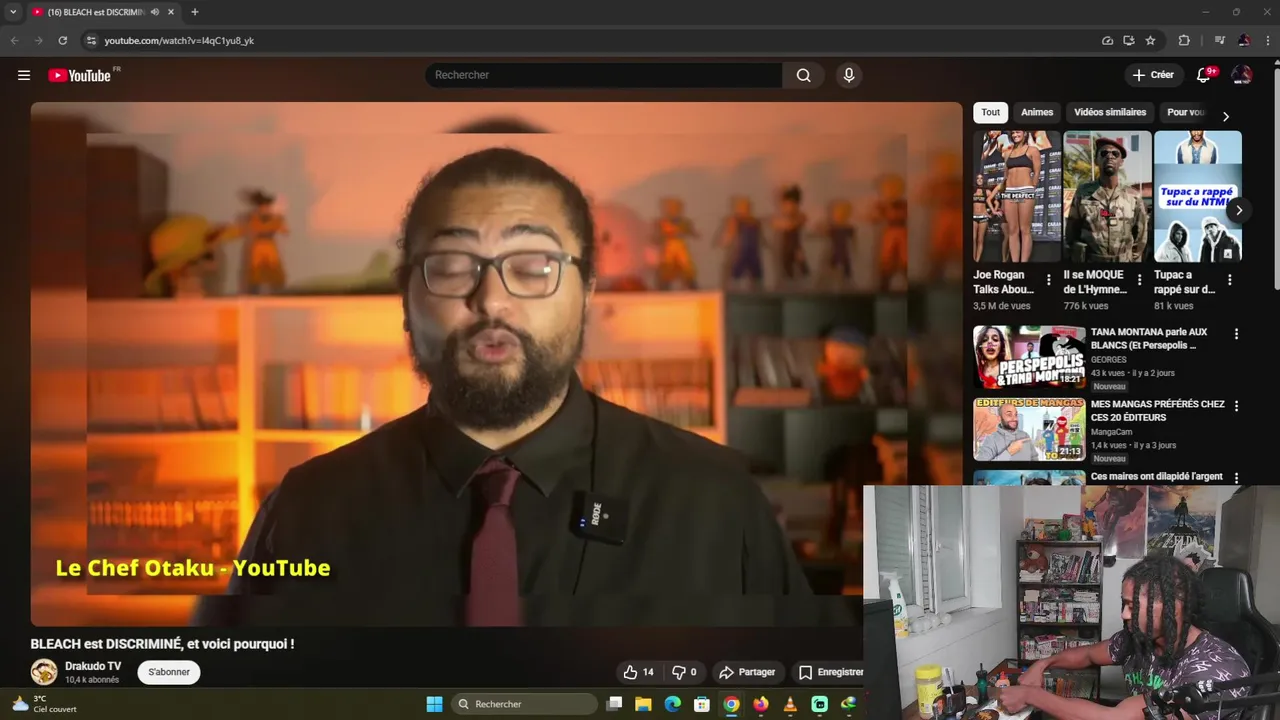Viewport: 1280px width, 720px height.
Task: Open Chrome extensions puzzle icon
Action: (1184, 41)
